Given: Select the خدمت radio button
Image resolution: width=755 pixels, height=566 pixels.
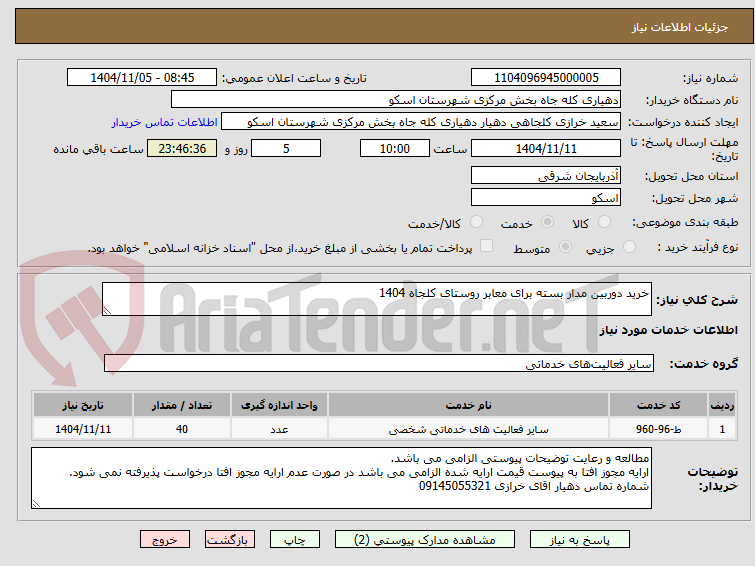Looking at the screenshot, I should [x=547, y=222].
